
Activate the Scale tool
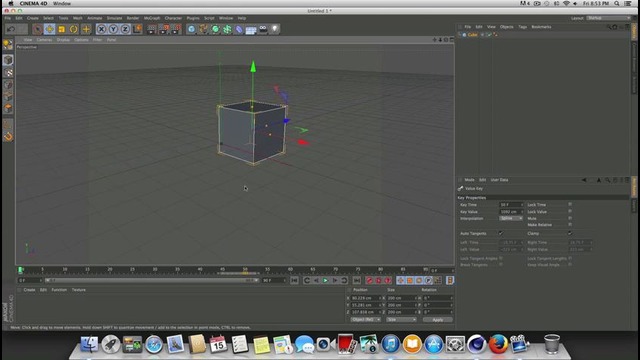click(62, 29)
